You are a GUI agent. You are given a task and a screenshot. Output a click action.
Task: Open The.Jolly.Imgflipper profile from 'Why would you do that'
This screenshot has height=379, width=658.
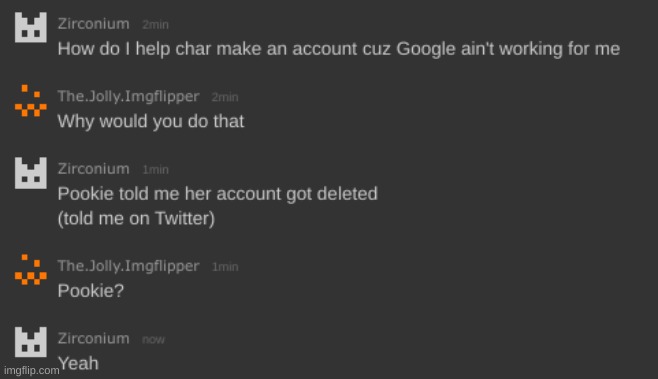(128, 97)
